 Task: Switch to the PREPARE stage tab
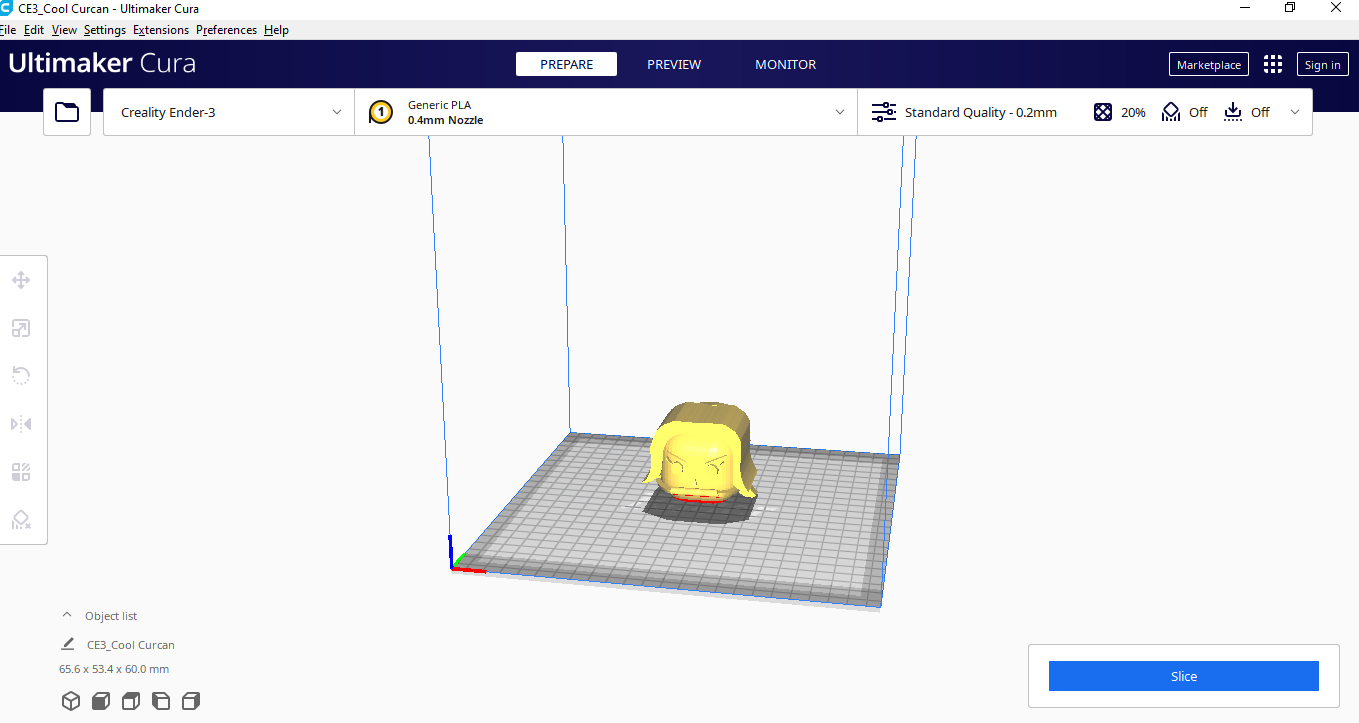tap(566, 64)
